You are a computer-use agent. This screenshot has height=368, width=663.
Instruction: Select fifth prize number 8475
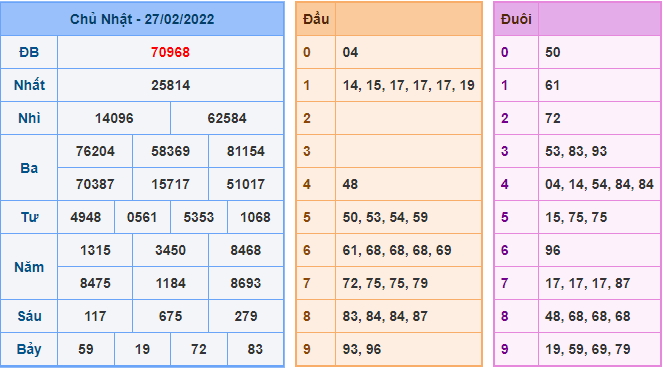point(95,283)
